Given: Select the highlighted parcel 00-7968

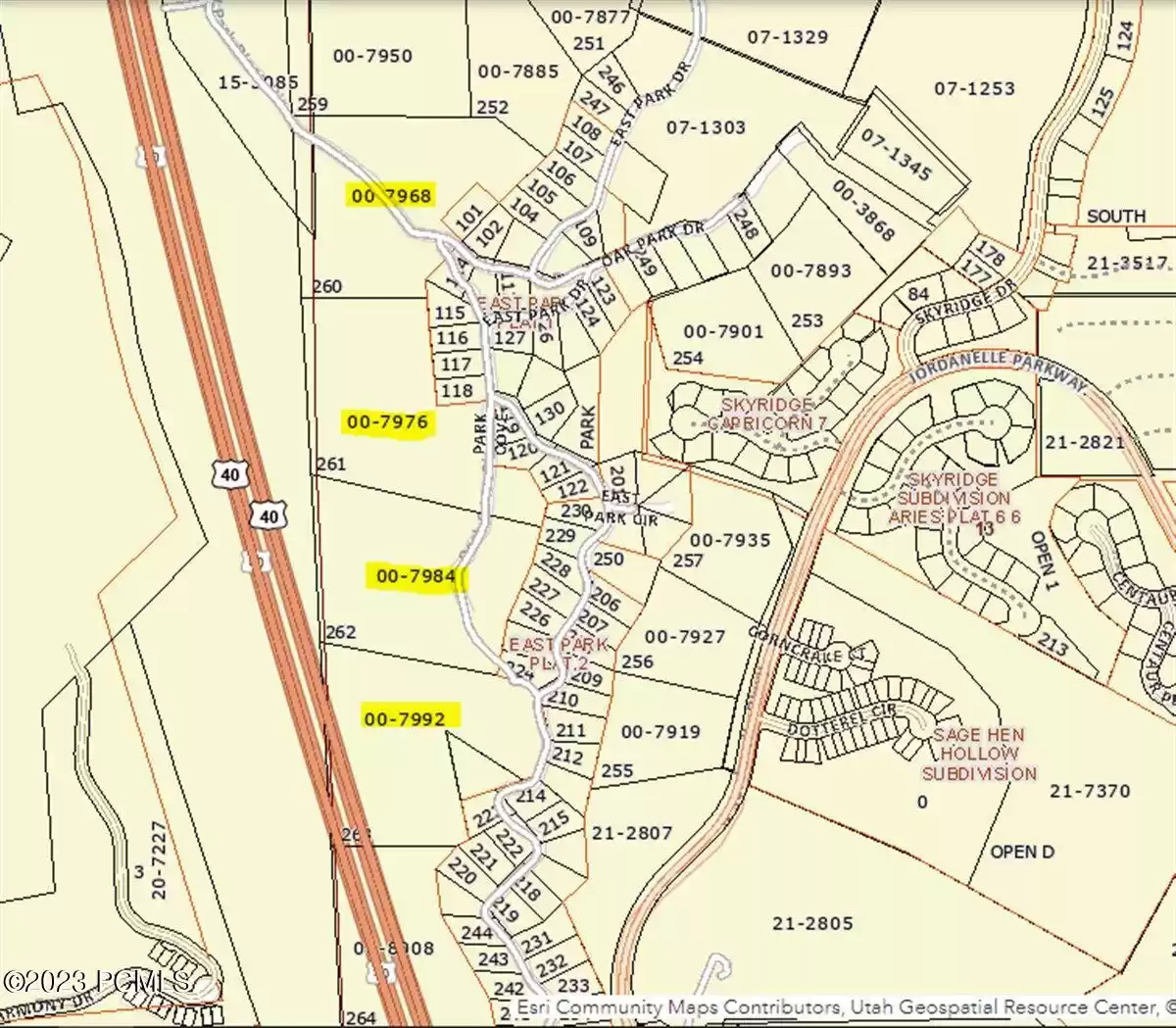Looking at the screenshot, I should 391,196.
